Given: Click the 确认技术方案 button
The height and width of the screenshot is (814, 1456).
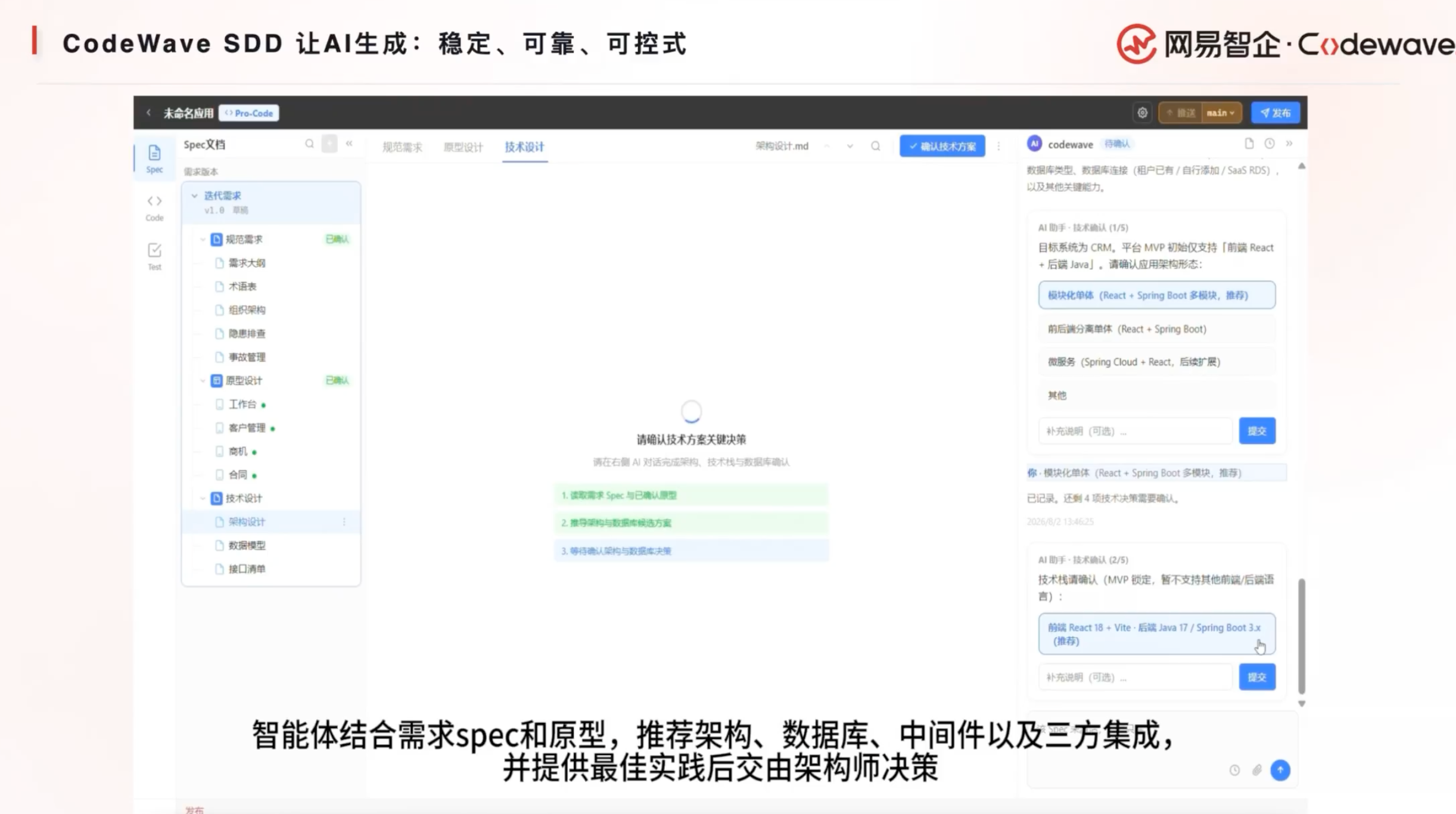Looking at the screenshot, I should 942,146.
